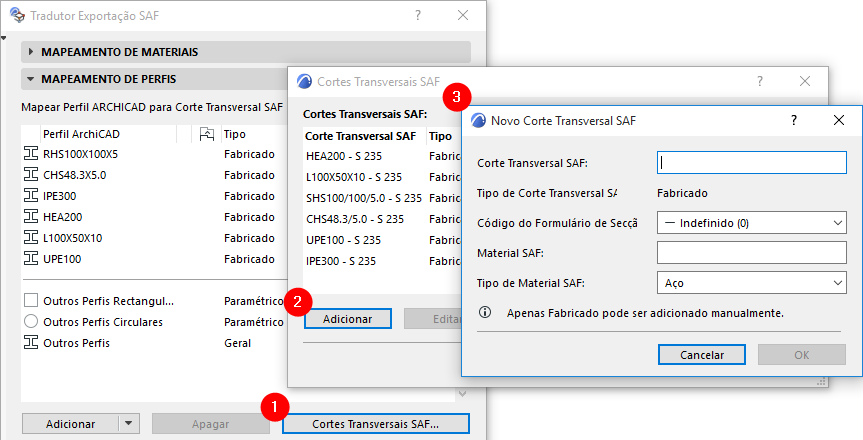Click the flag icon column header

(x=206, y=134)
